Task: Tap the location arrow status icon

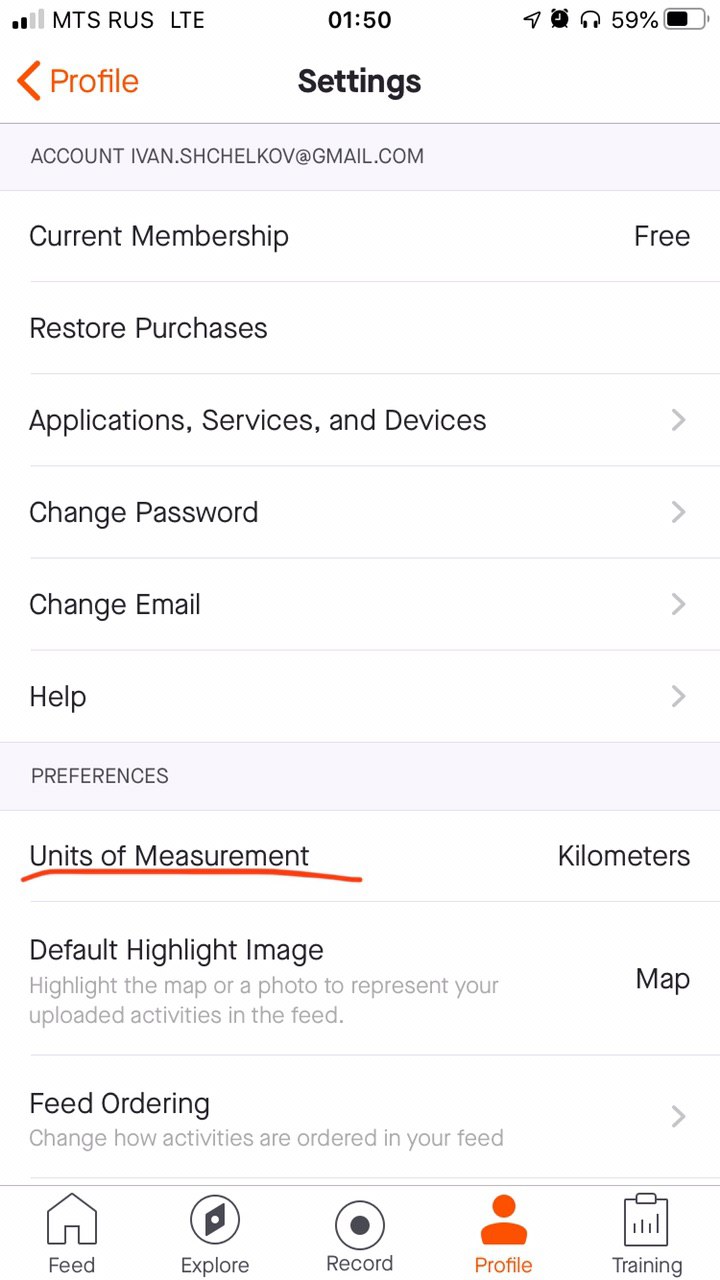Action: (532, 20)
